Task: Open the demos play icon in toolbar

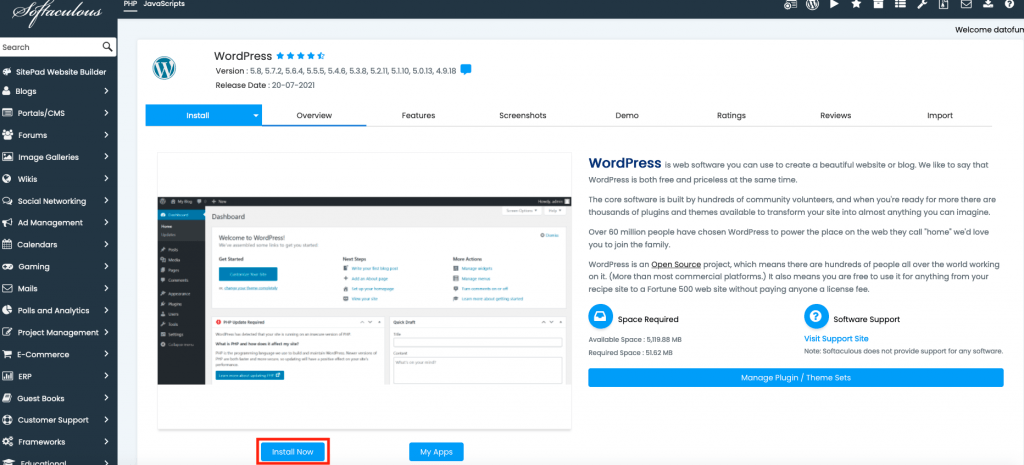Action: [834, 4]
